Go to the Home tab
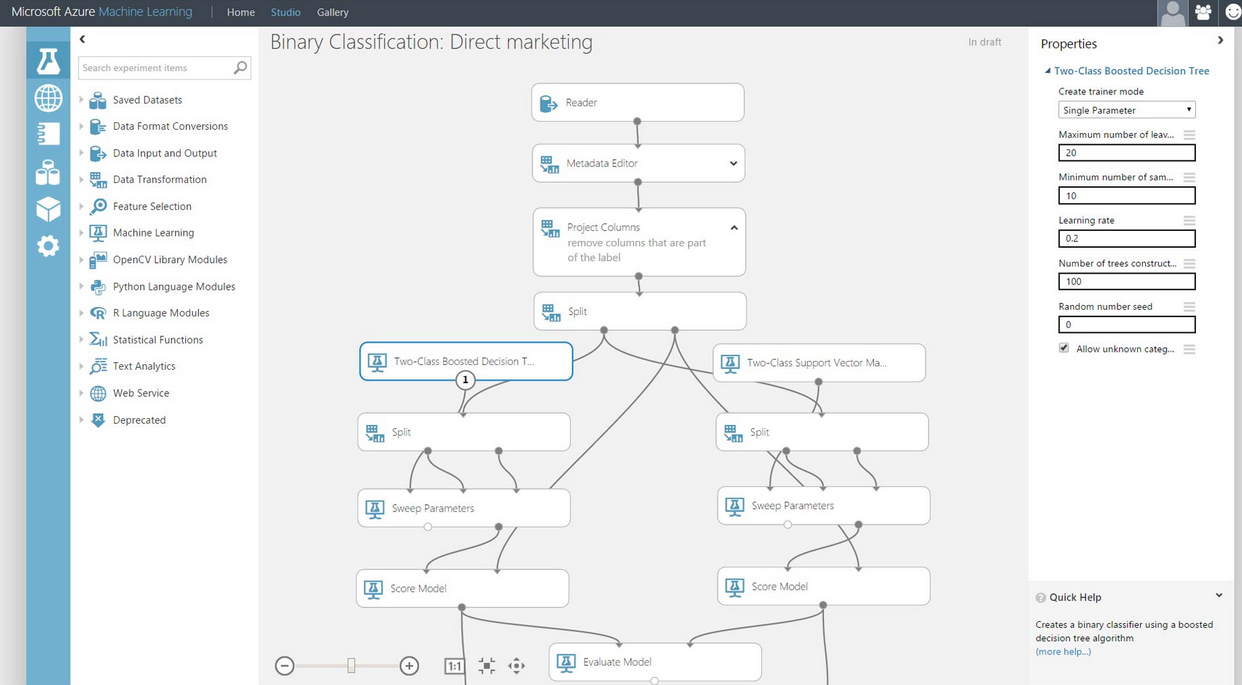1242x685 pixels. pos(240,12)
